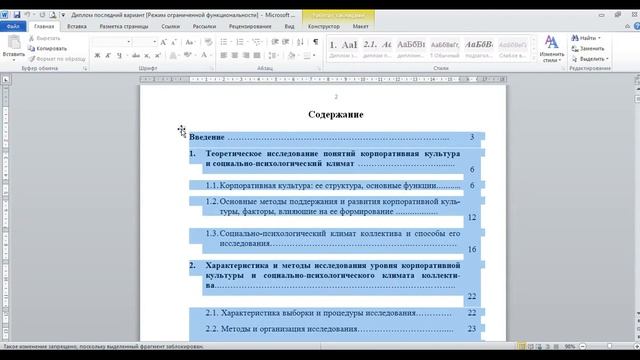Open the Change Case Aa dropdown
The image size is (640, 360).
190,42
